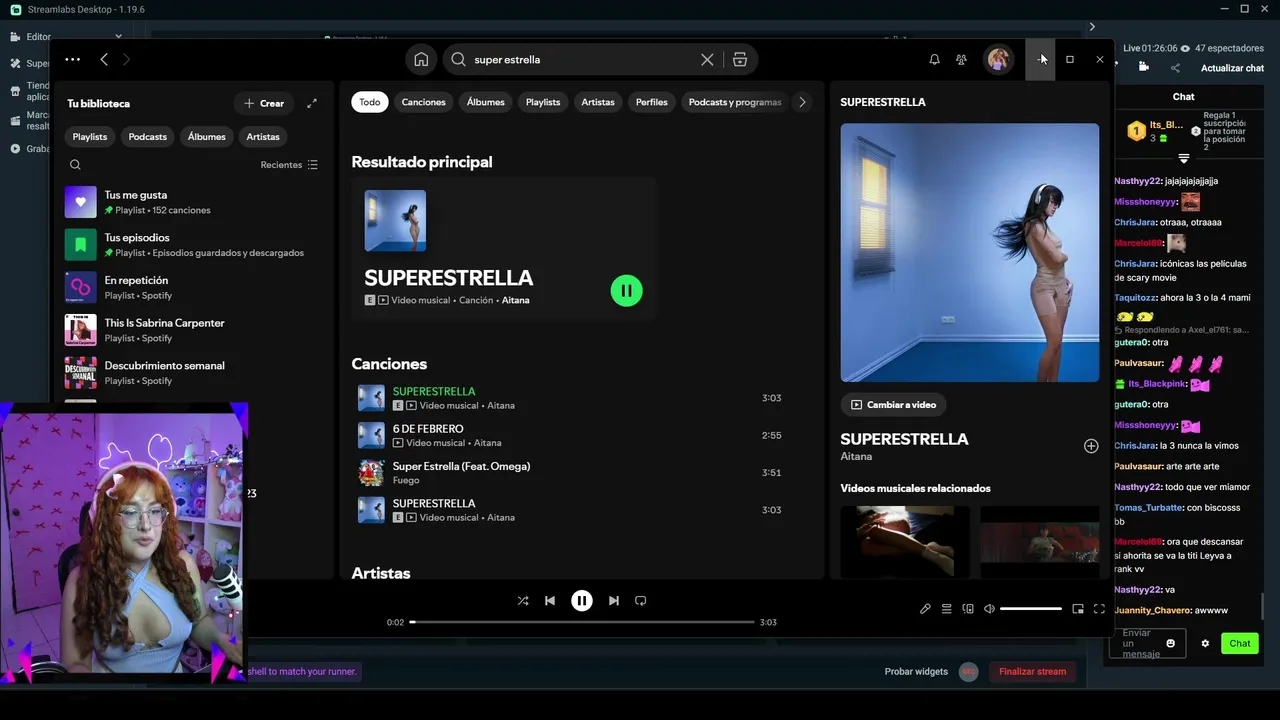Viewport: 1280px width, 720px height.
Task: Open Recientes sort dropdown in library
Action: coord(289,165)
